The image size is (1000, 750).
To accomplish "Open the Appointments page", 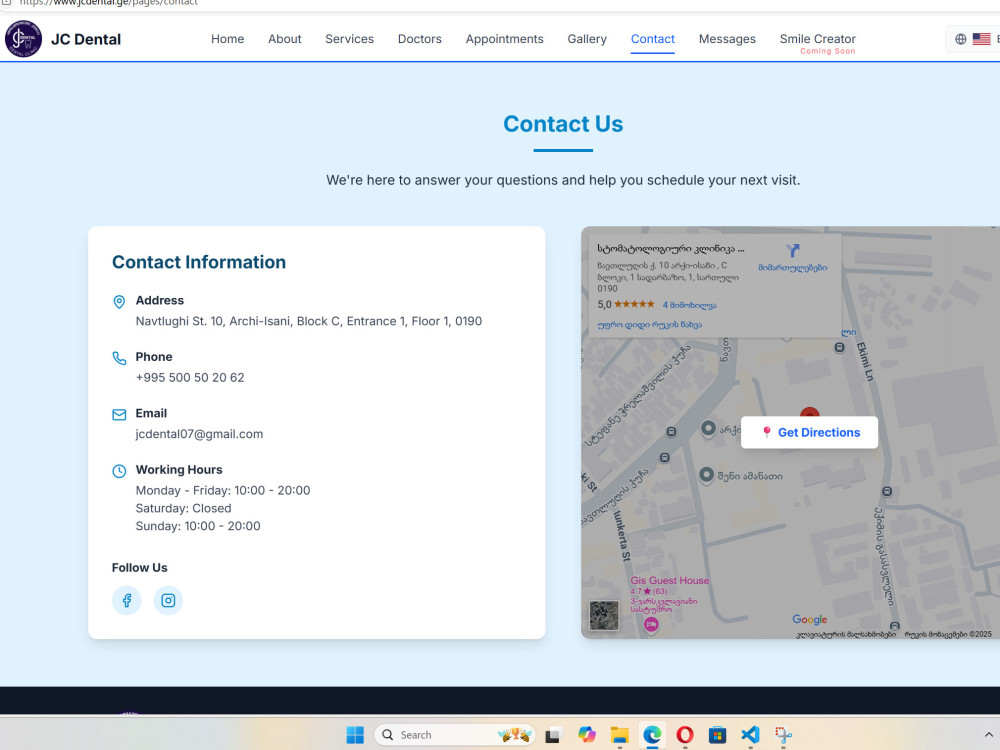I will click(x=504, y=39).
